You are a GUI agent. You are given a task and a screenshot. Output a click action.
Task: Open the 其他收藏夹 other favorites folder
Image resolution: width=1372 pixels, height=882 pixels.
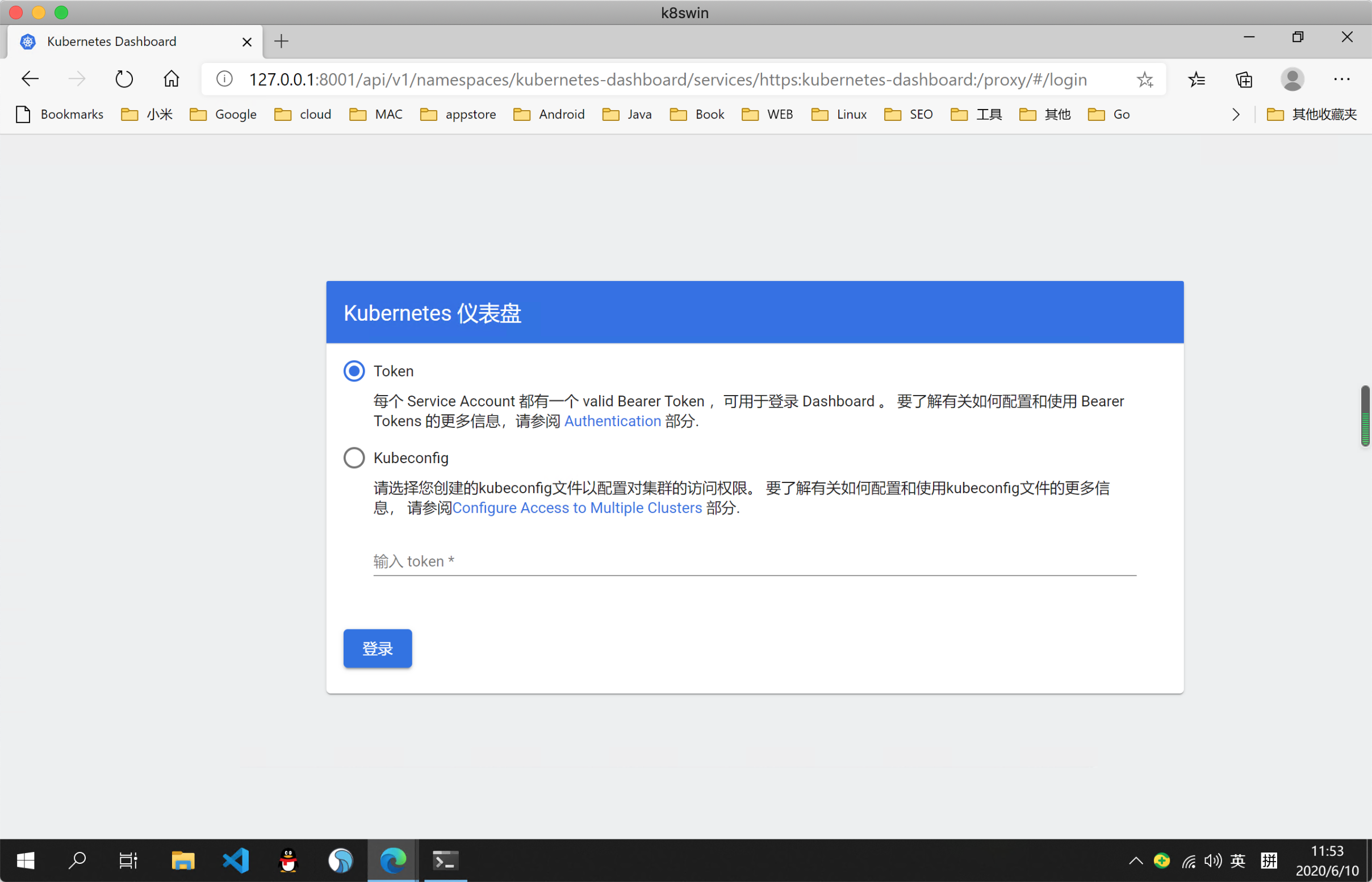click(1312, 115)
